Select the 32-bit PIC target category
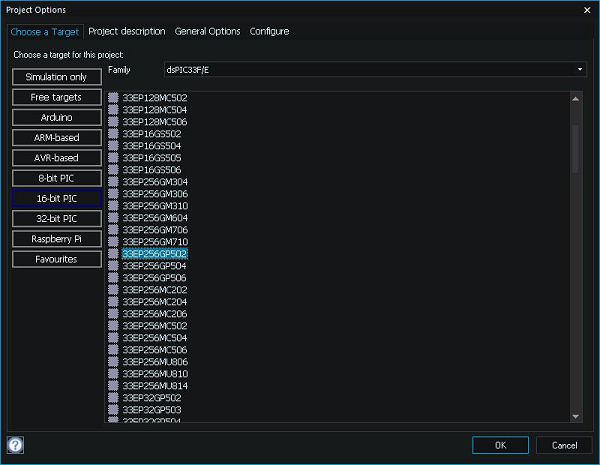The height and width of the screenshot is (465, 600). click(x=57, y=219)
